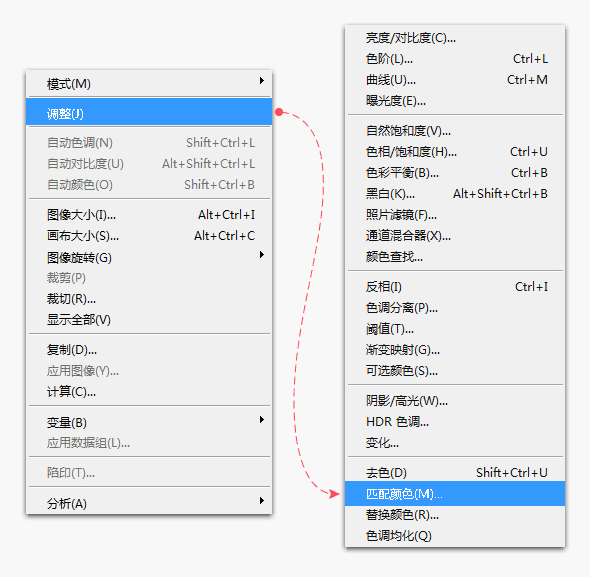Click 自动色调(N) in the Image menu
This screenshot has height=577, width=590.
(x=149, y=143)
